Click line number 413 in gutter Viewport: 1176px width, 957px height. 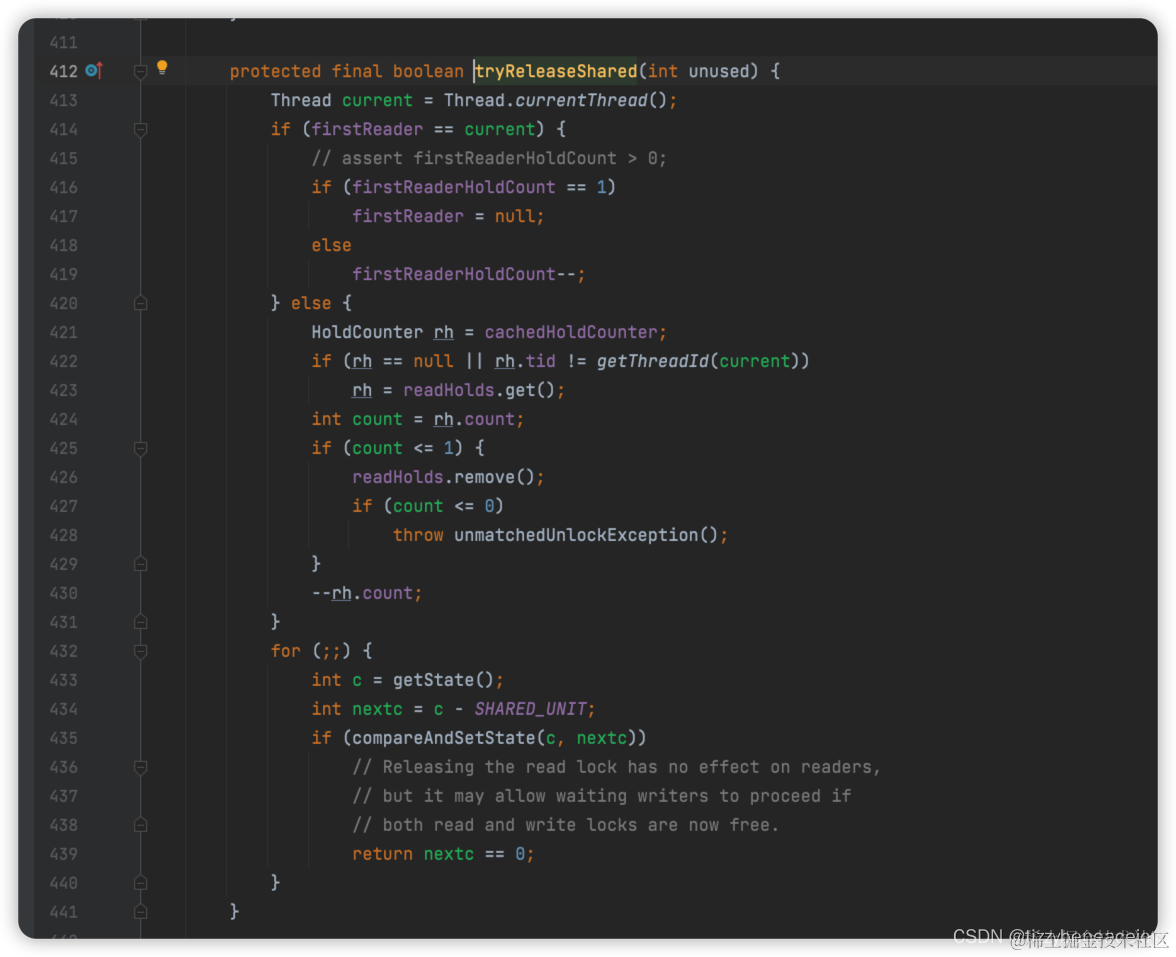coord(64,100)
